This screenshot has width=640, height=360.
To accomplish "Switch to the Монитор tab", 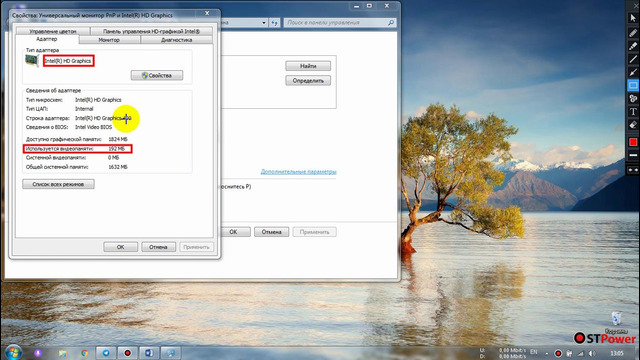I will 109,40.
